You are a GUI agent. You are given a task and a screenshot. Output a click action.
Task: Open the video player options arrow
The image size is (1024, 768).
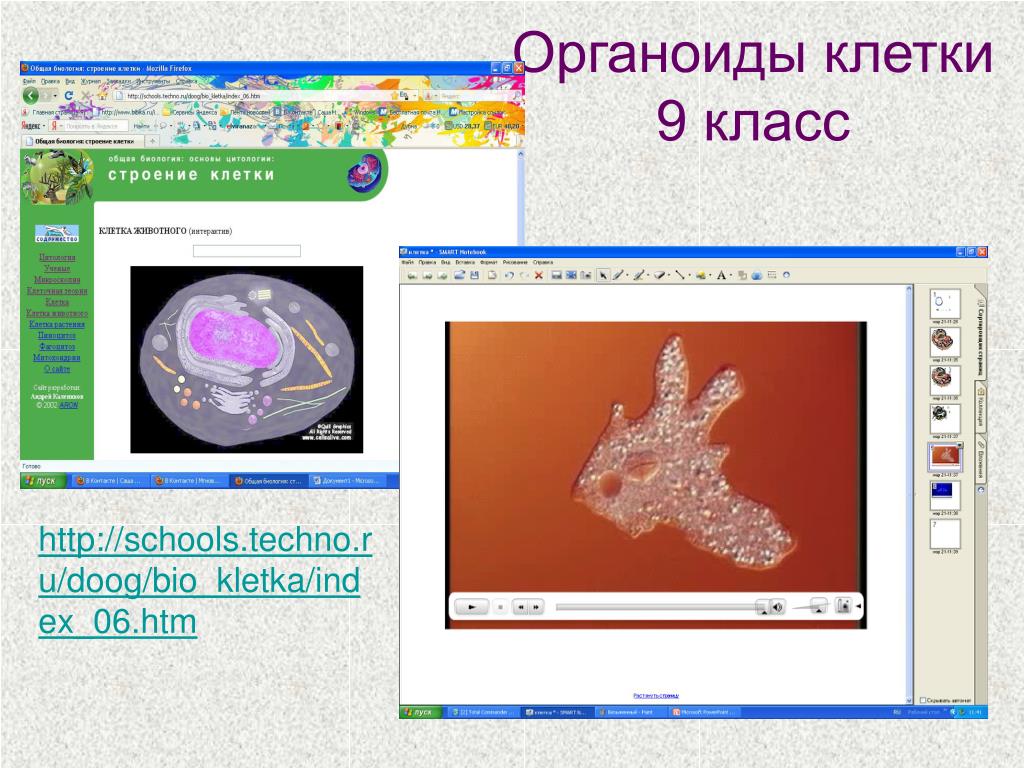click(x=858, y=606)
